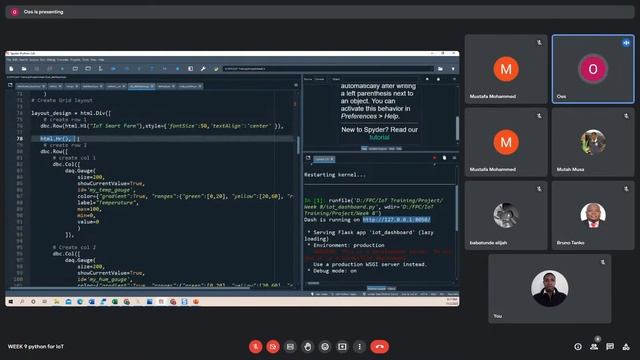The height and width of the screenshot is (360, 640).
Task: Open editor pane options hamburger menu
Action: (x=296, y=85)
